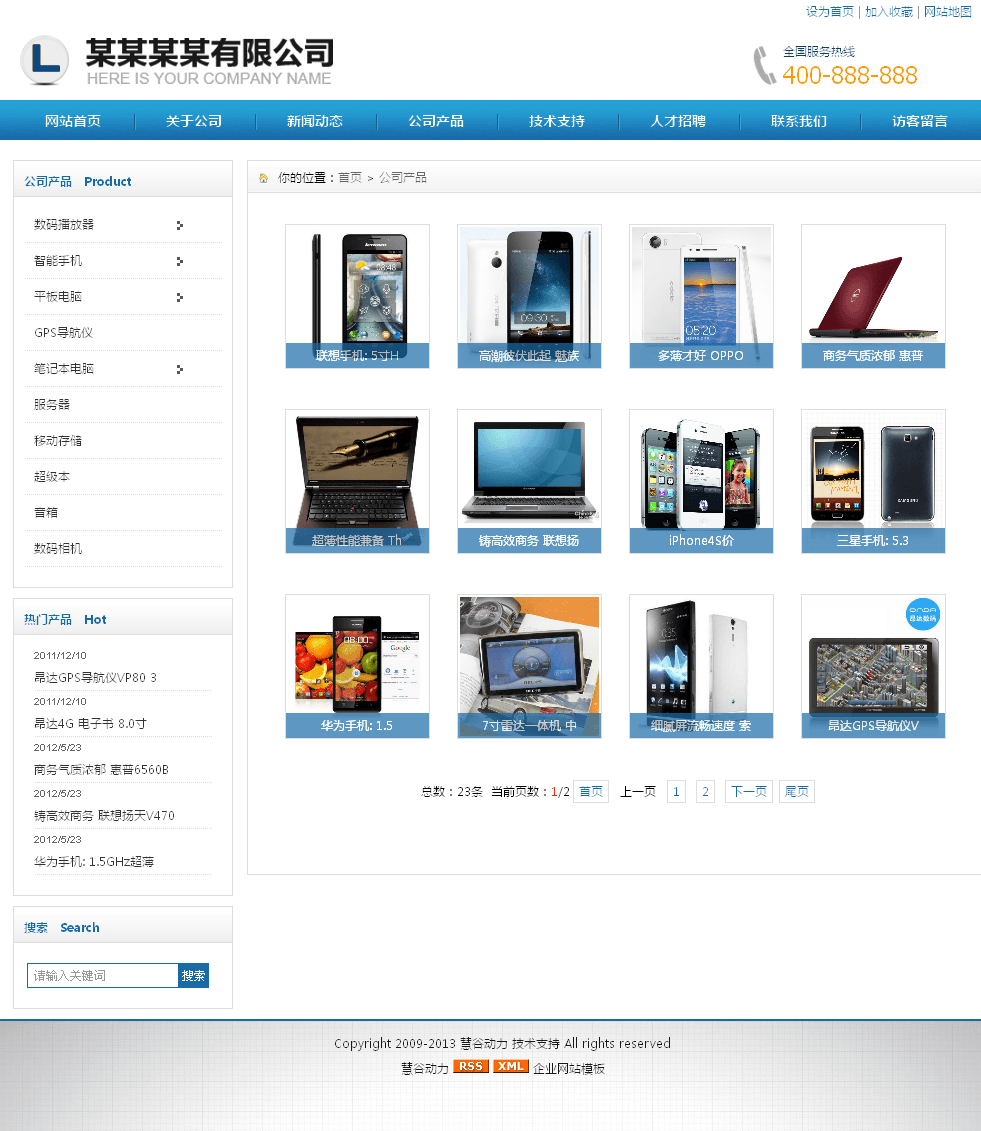981x1131 pixels.
Task: Click the phone hotline icon
Action: point(764,65)
